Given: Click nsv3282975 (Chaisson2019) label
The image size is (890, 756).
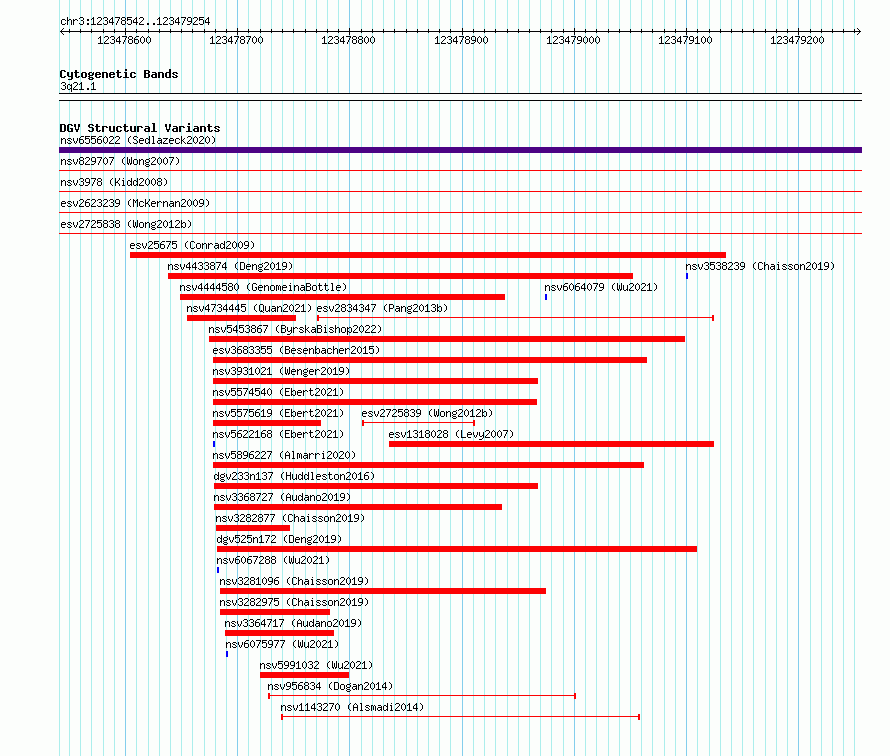Looking at the screenshot, I should pos(294,602).
